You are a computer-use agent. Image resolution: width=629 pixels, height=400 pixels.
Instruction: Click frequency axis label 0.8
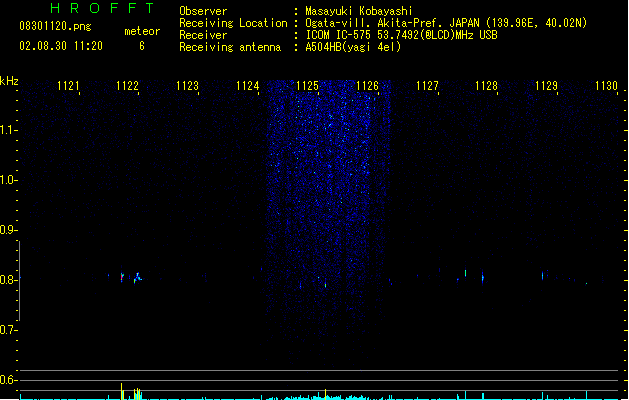coord(8,280)
